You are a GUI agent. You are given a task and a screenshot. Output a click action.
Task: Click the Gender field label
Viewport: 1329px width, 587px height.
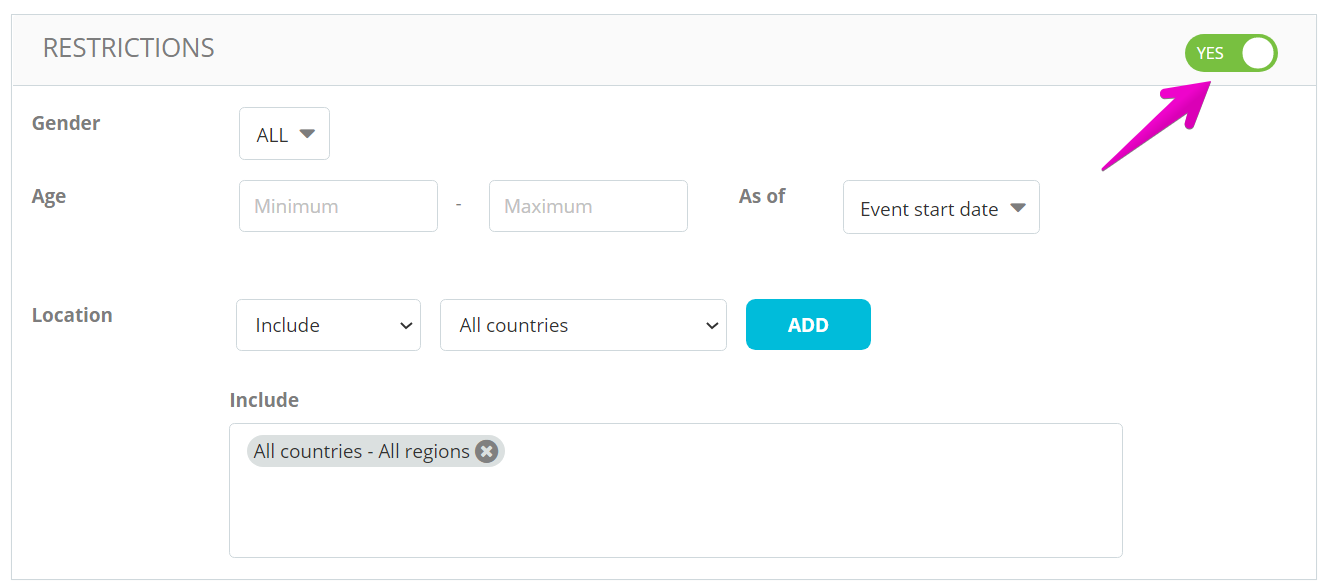[x=66, y=123]
